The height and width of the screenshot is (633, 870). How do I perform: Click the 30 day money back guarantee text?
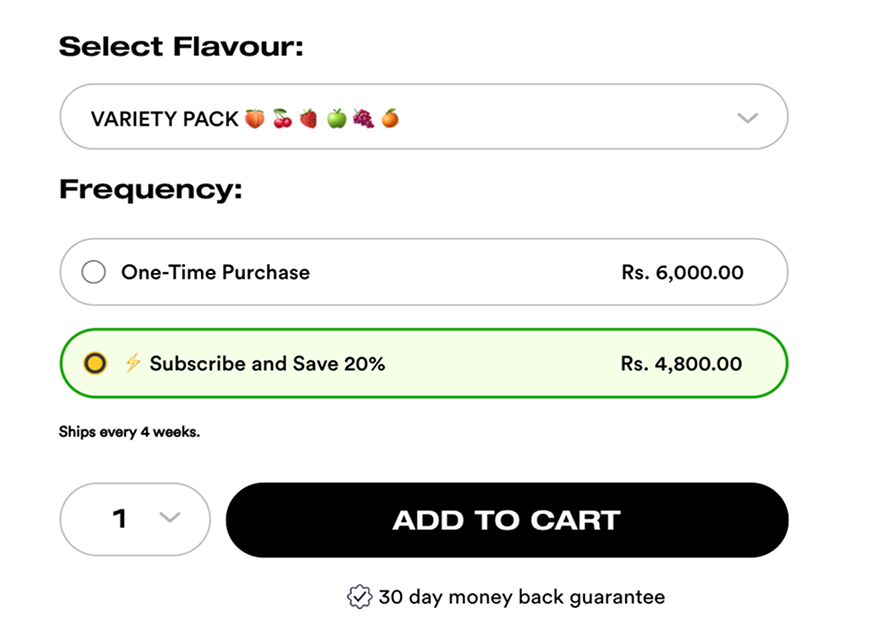coord(521,597)
